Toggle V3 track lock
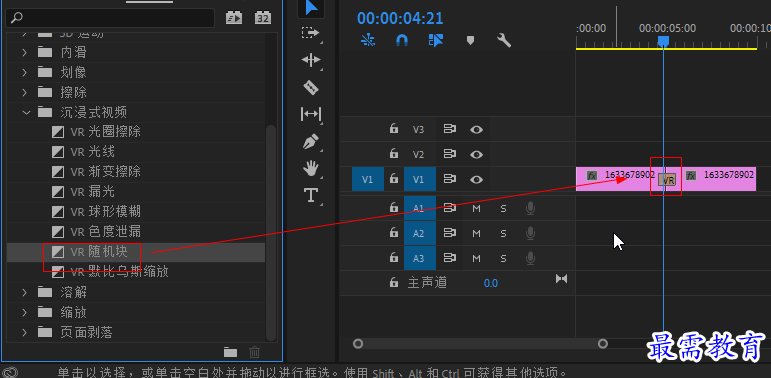Image resolution: width=771 pixels, height=378 pixels. [393, 129]
